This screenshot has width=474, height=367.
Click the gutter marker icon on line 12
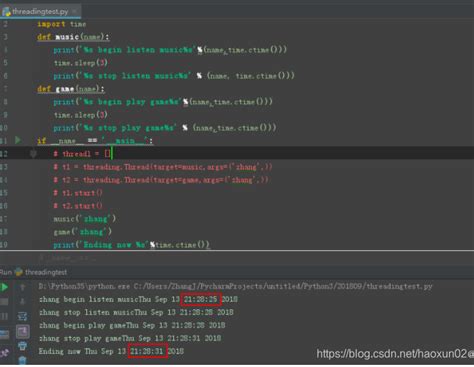tap(33, 154)
